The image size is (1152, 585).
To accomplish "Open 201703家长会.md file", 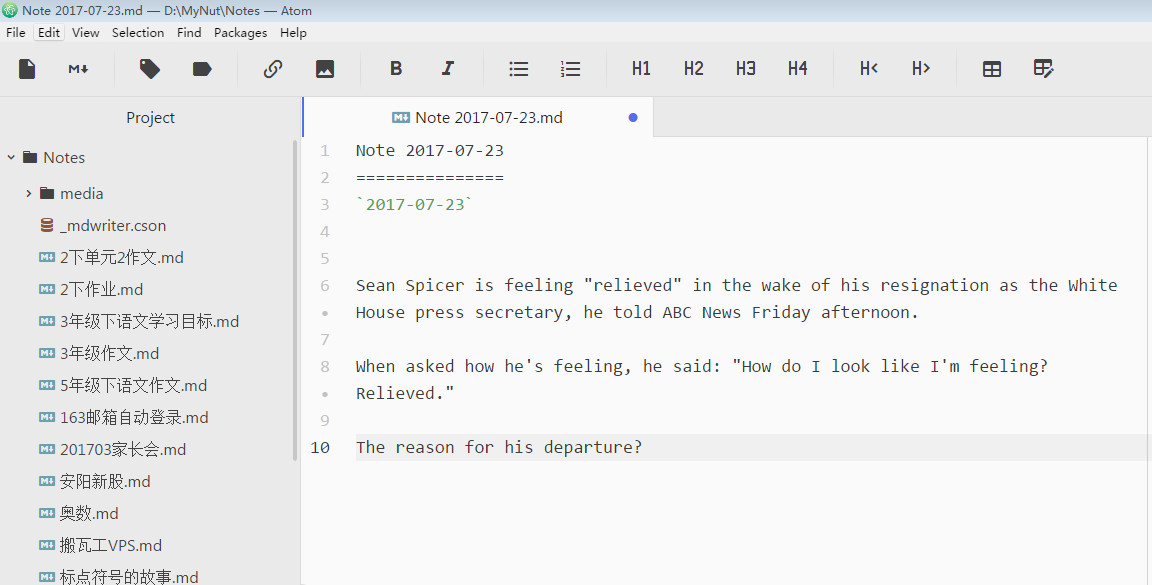I will coord(123,449).
